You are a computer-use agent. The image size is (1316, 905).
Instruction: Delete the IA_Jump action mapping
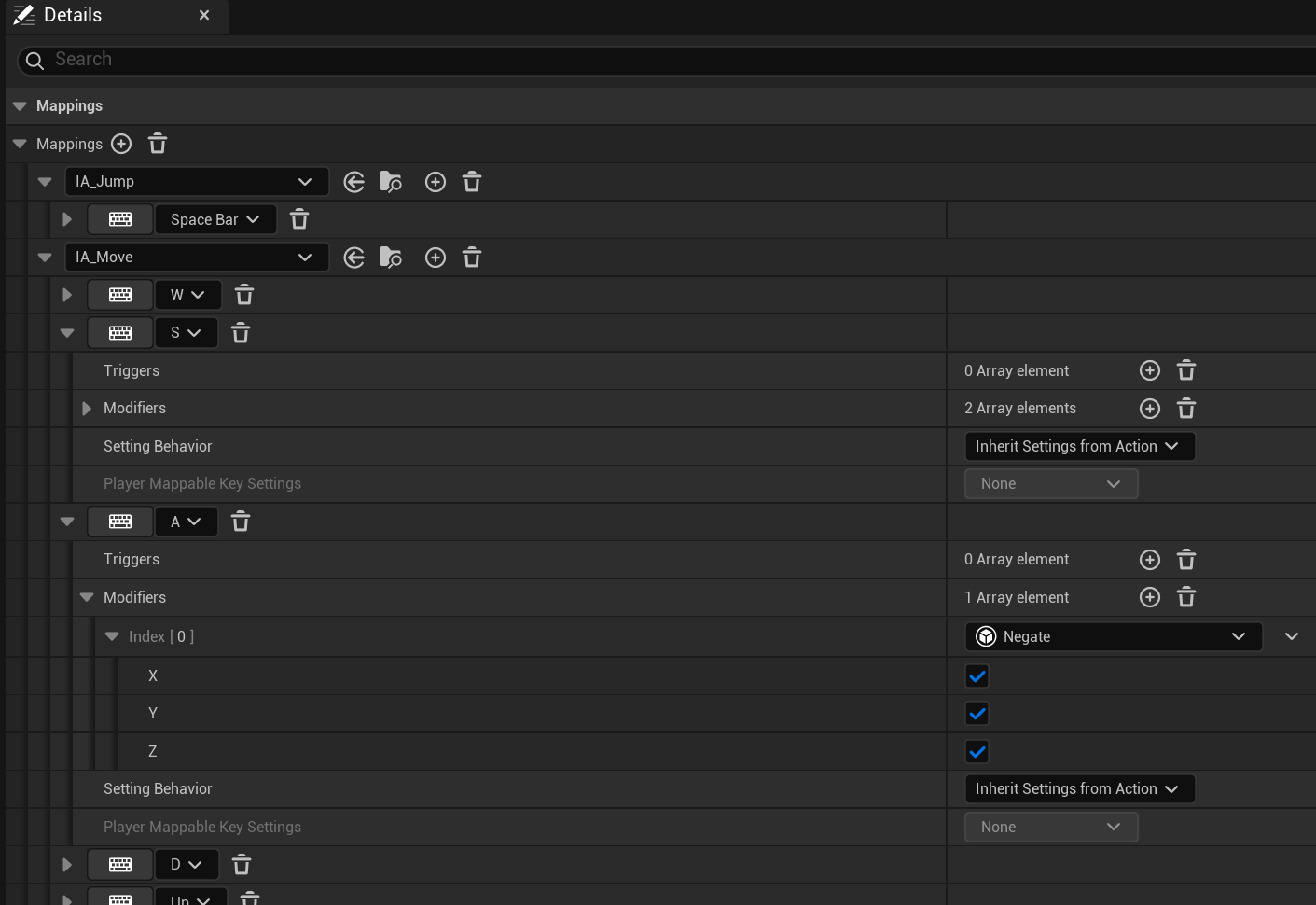[x=472, y=182]
